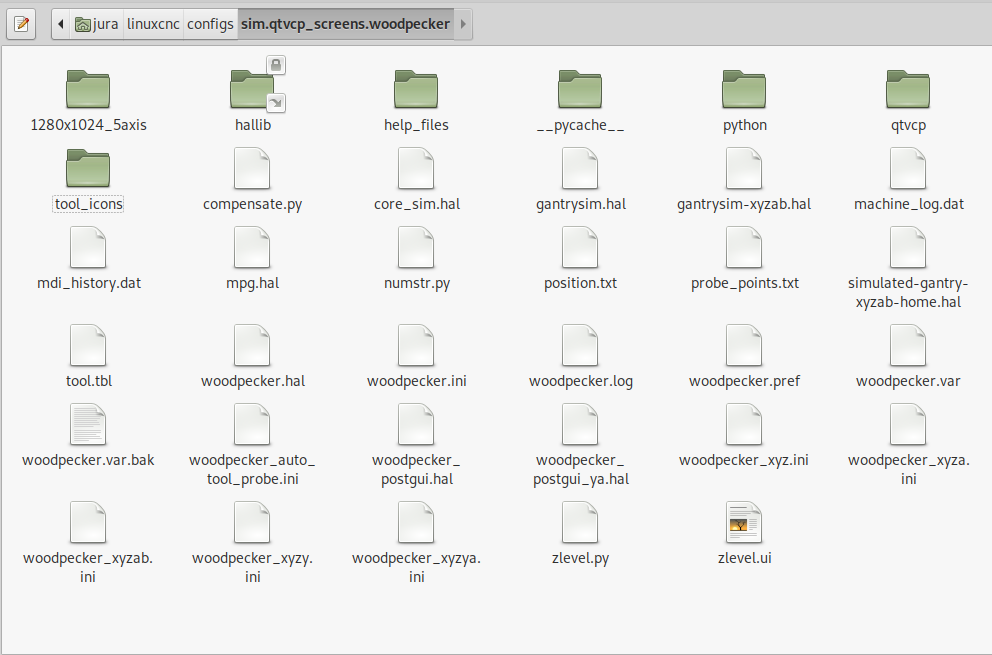
Task: Select the zlevel.py file icon
Action: point(580,523)
